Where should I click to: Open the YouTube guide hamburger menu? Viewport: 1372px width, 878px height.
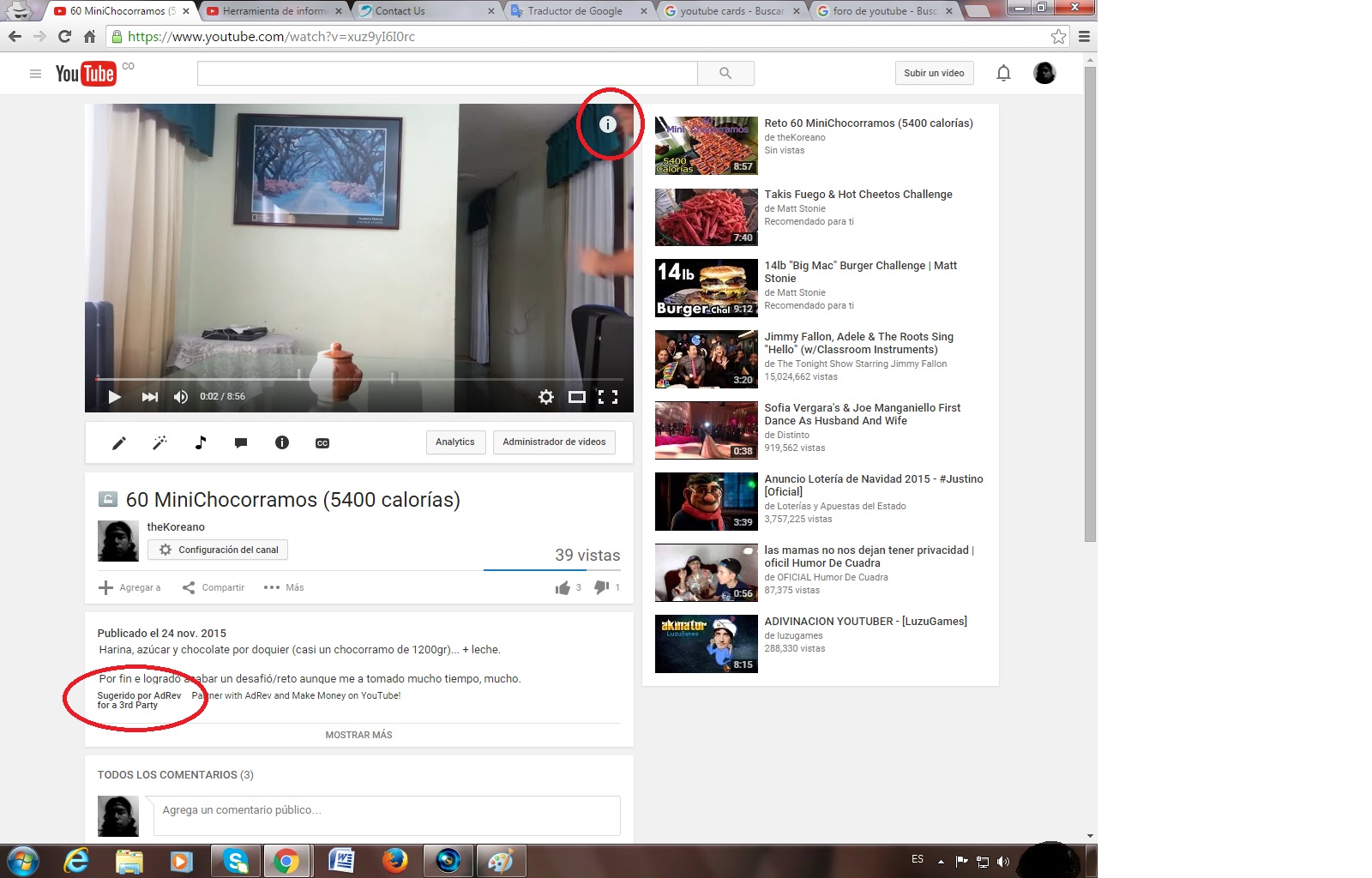click(x=35, y=74)
